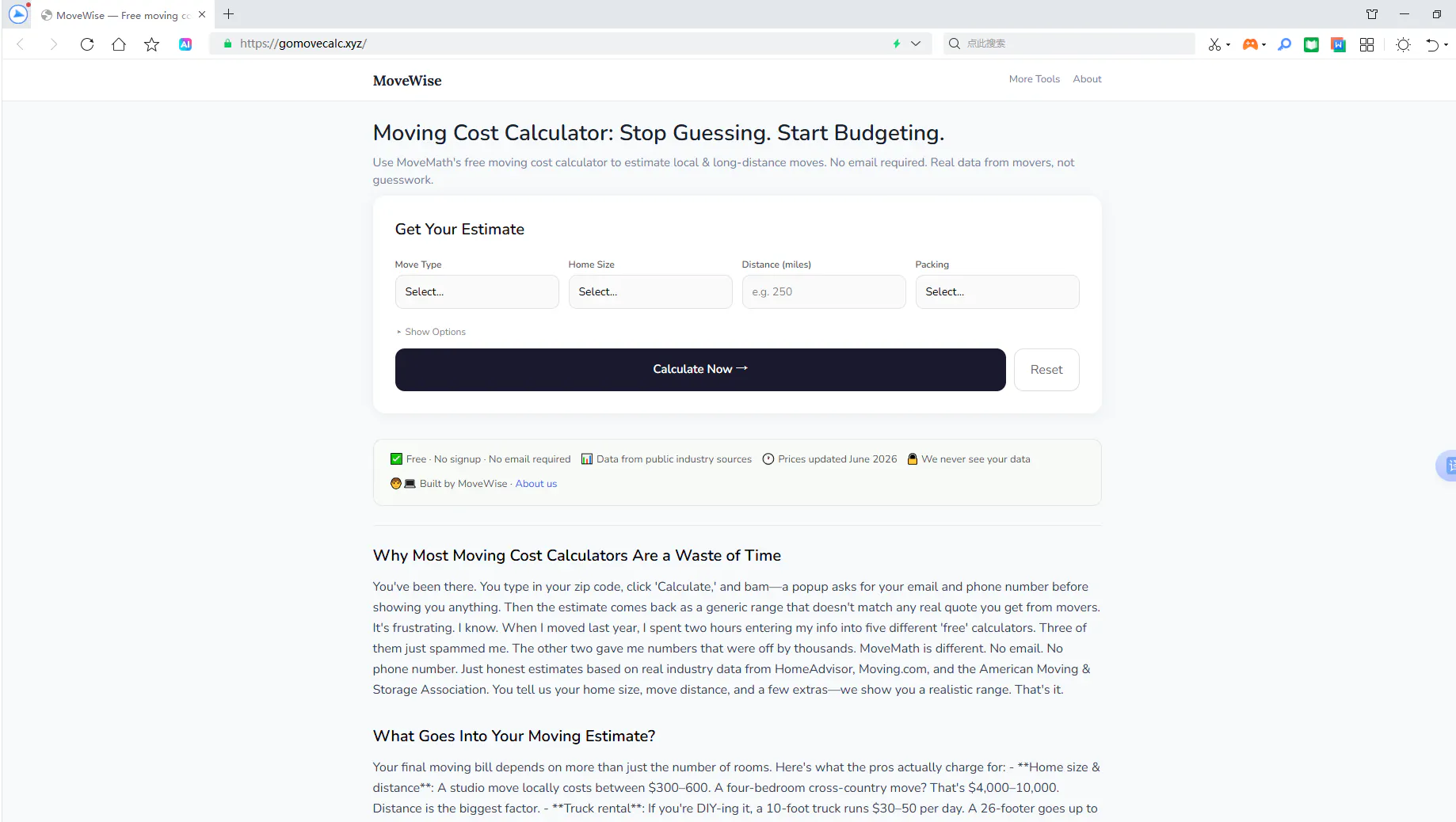Click 'We never see your data' text
This screenshot has height=822, width=1456.
click(x=976, y=459)
